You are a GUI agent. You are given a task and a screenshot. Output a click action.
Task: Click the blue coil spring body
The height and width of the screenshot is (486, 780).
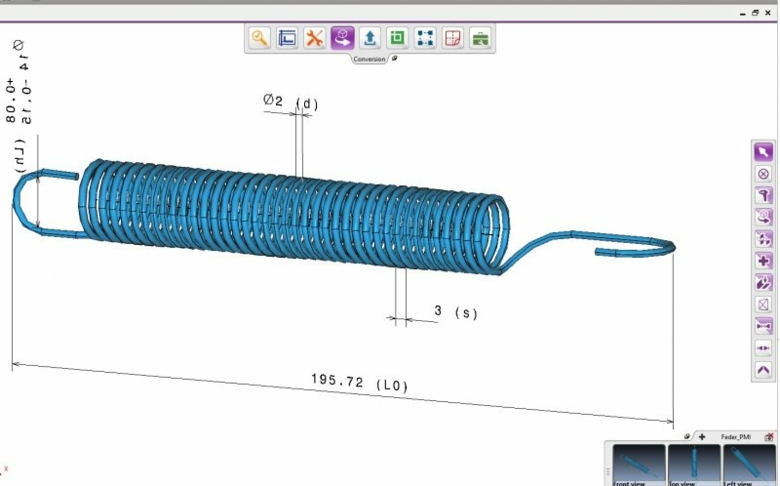(x=293, y=216)
